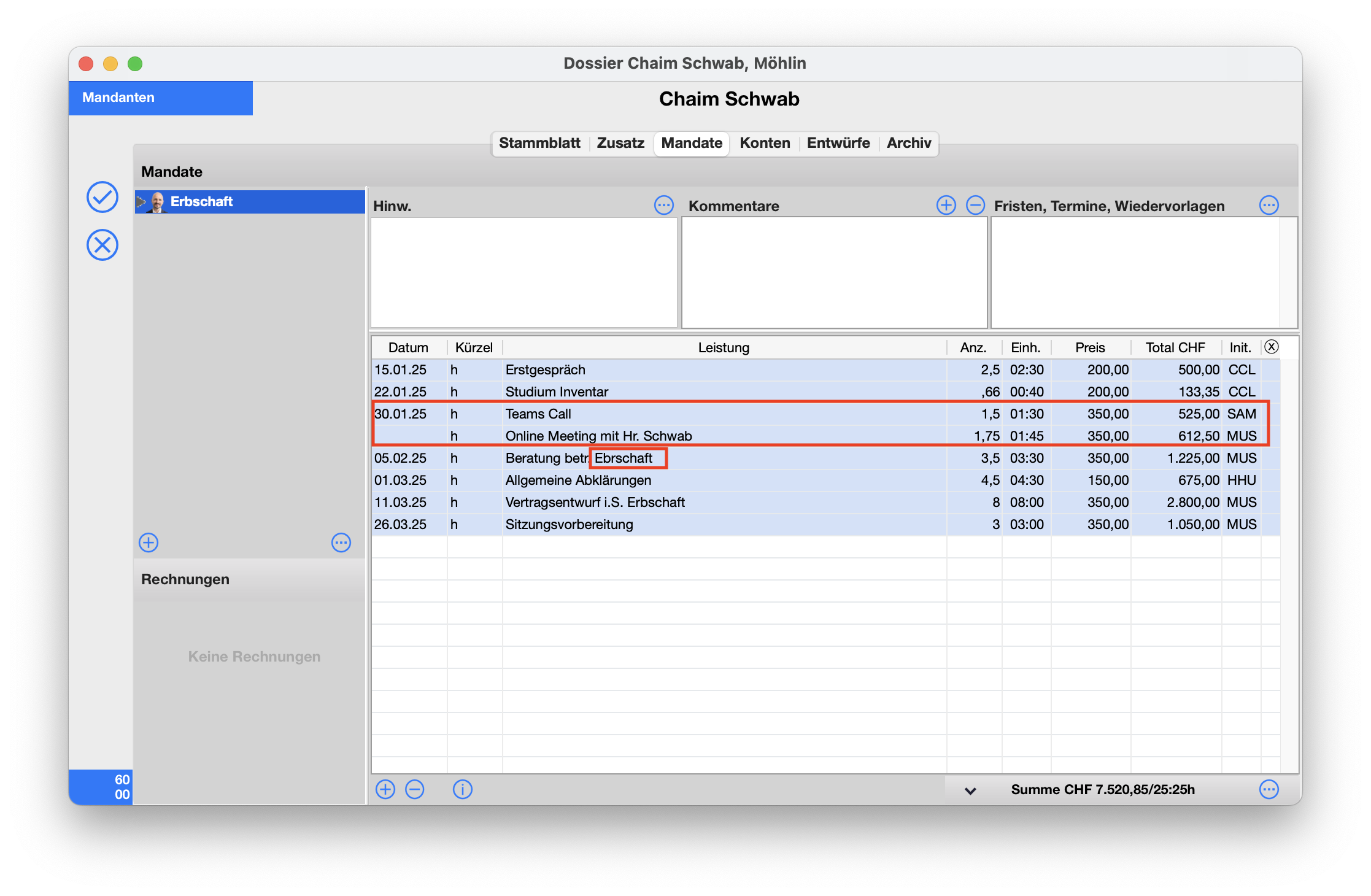The height and width of the screenshot is (896, 1371).
Task: Add a new Kommentare entry
Action: 946,205
